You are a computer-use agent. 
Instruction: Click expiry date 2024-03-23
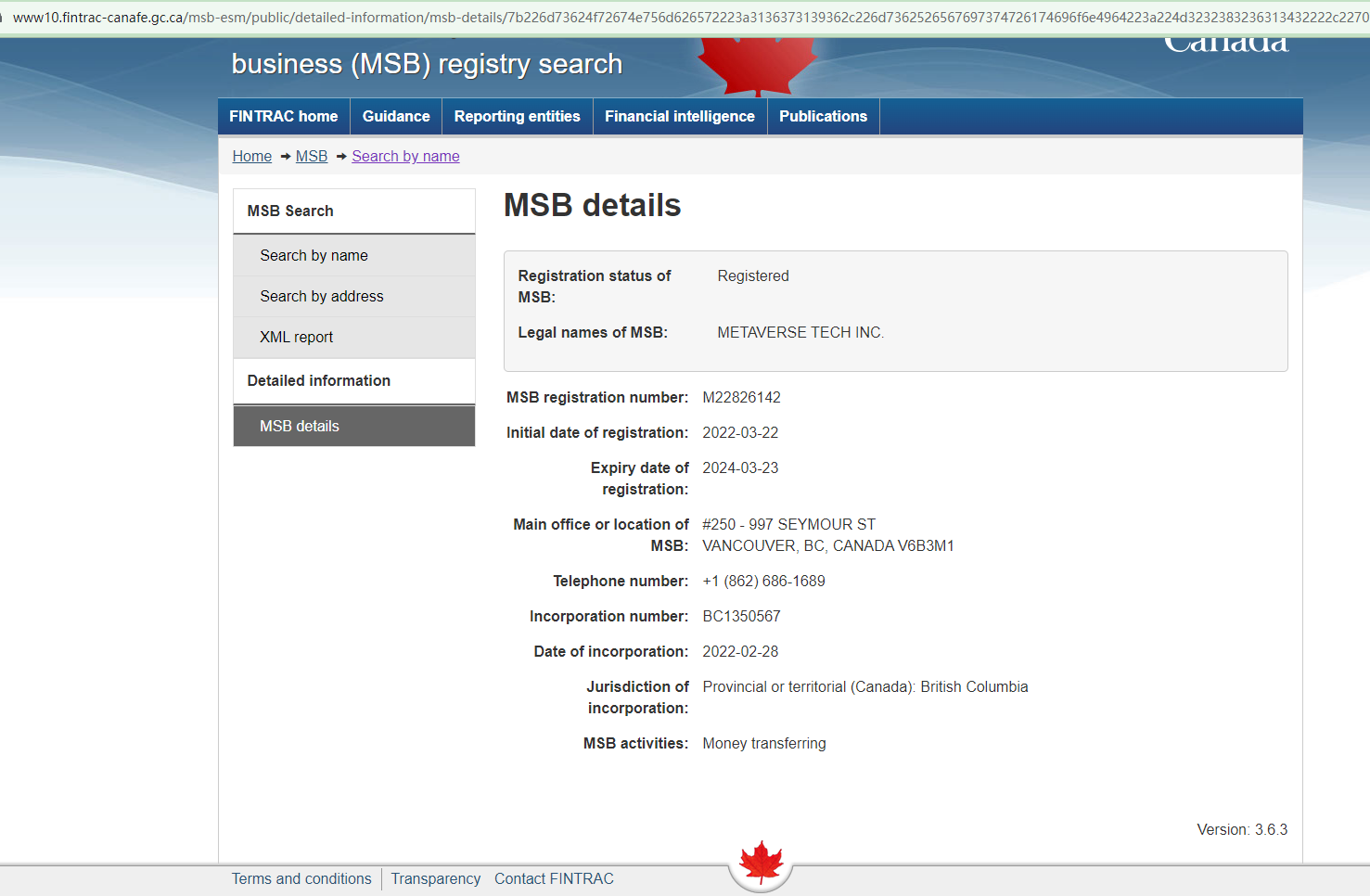tap(740, 468)
